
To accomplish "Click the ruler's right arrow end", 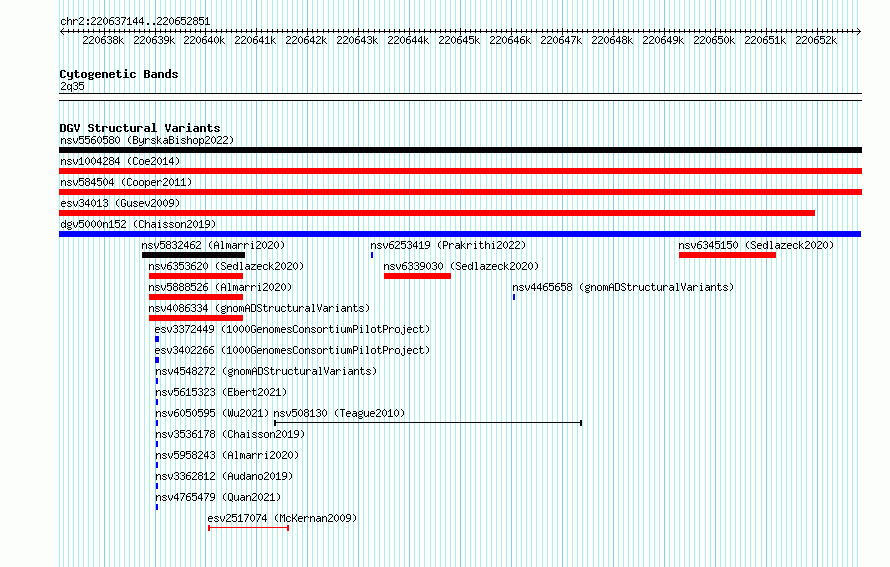I will pyautogui.click(x=859, y=32).
